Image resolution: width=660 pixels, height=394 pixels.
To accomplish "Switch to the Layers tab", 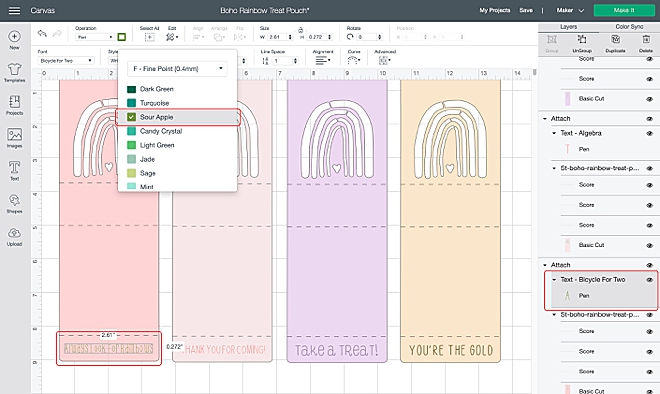I will tap(568, 27).
